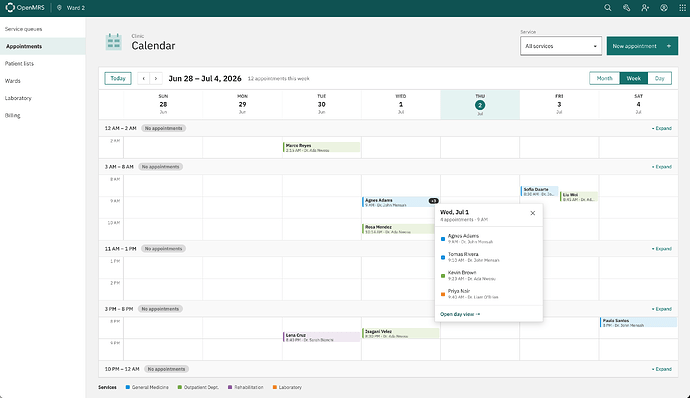Click the add patient icon
The width and height of the screenshot is (690, 398).
coord(645,8)
